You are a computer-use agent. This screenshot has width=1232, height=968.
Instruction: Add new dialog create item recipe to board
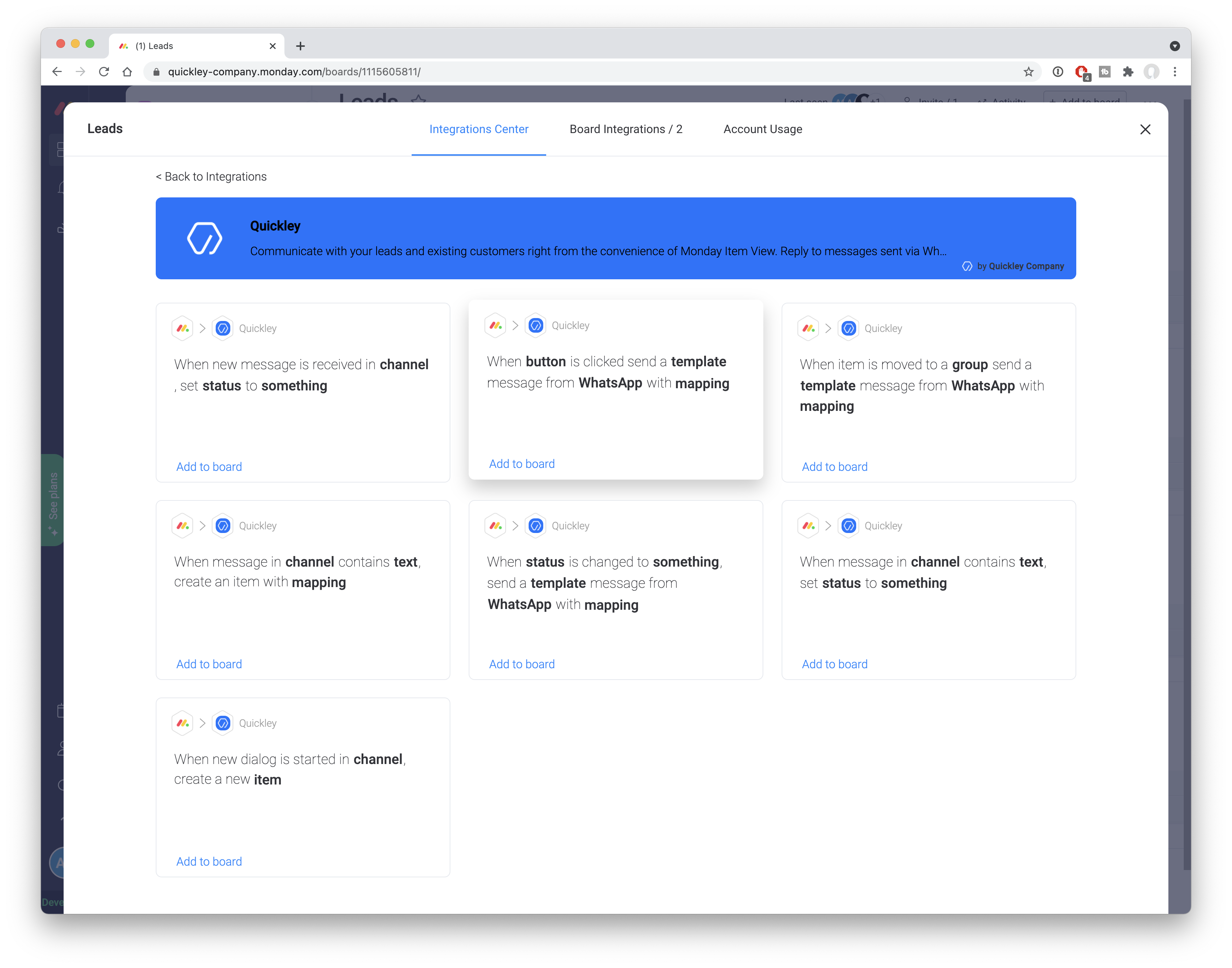pyautogui.click(x=208, y=862)
